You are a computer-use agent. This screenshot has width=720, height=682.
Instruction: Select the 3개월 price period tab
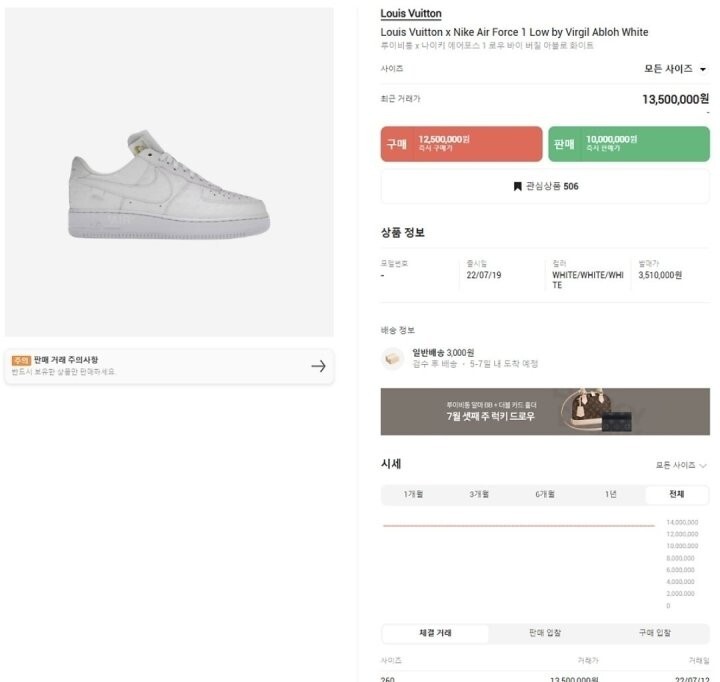click(x=479, y=495)
